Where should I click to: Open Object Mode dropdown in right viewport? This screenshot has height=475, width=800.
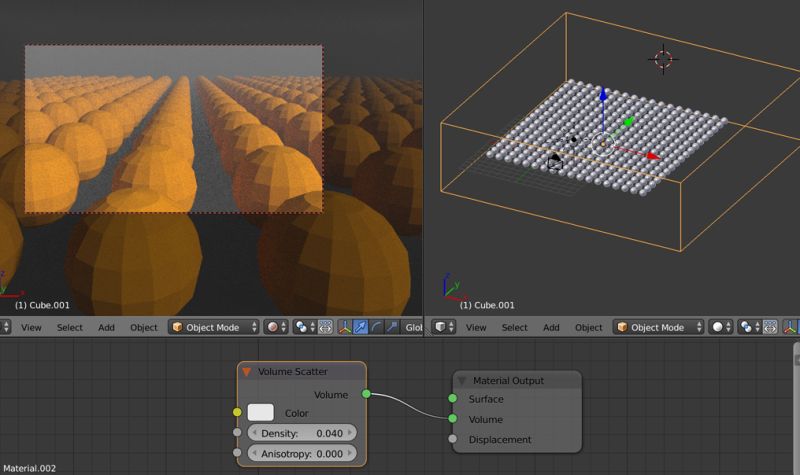(658, 327)
